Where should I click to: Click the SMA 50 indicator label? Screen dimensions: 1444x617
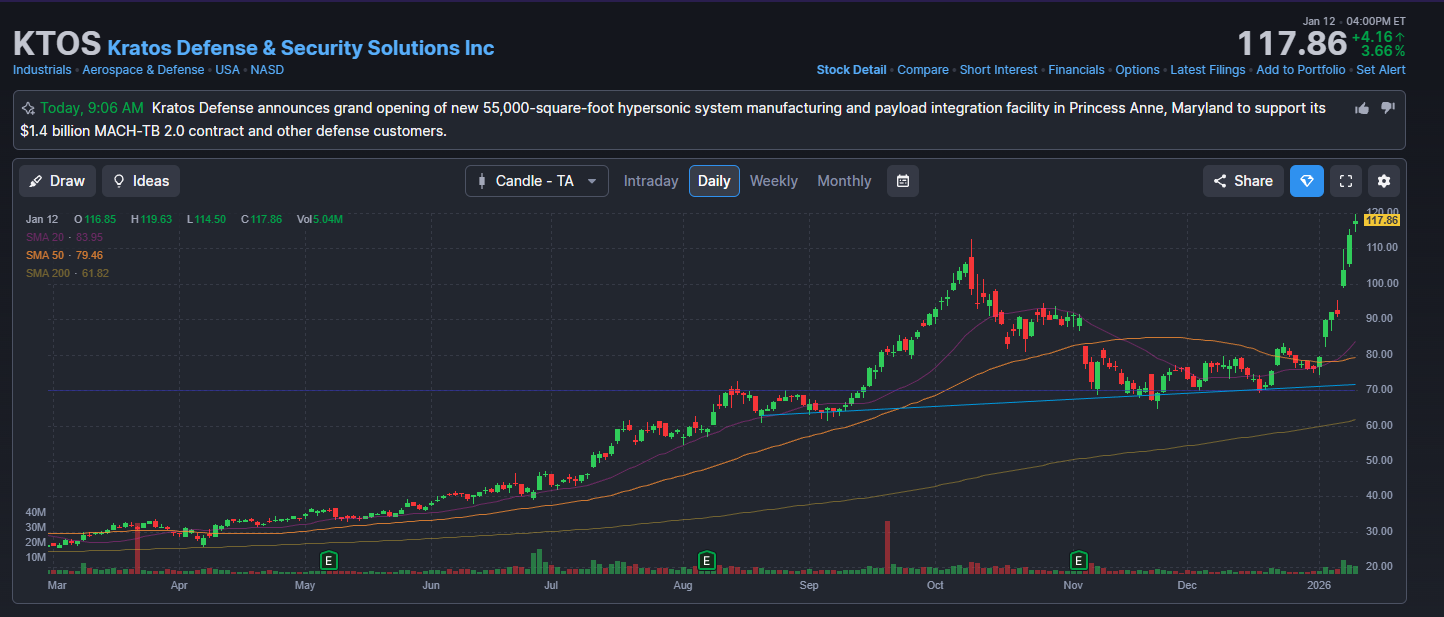(64, 255)
